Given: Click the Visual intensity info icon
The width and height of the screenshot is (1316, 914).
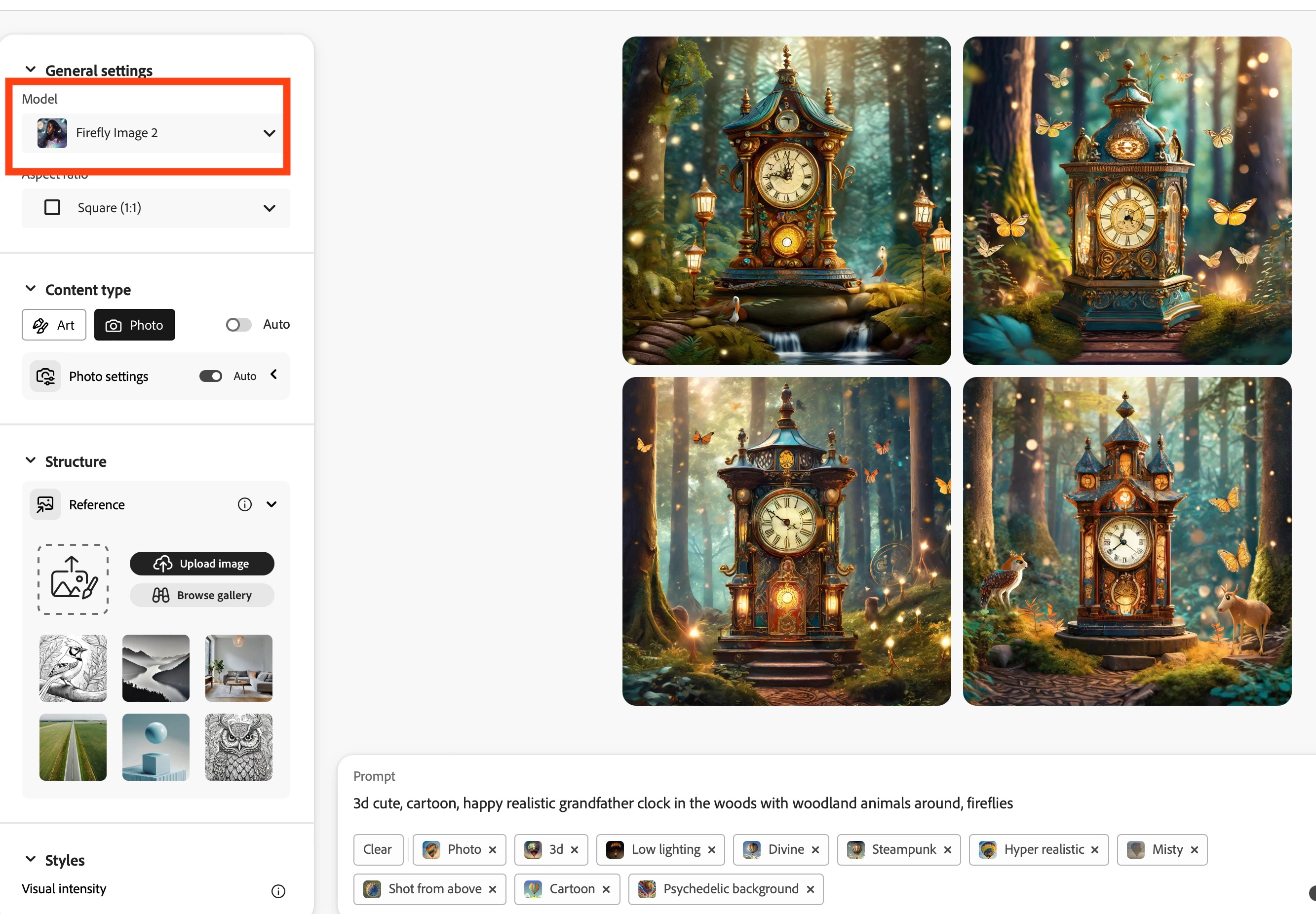Looking at the screenshot, I should (278, 891).
